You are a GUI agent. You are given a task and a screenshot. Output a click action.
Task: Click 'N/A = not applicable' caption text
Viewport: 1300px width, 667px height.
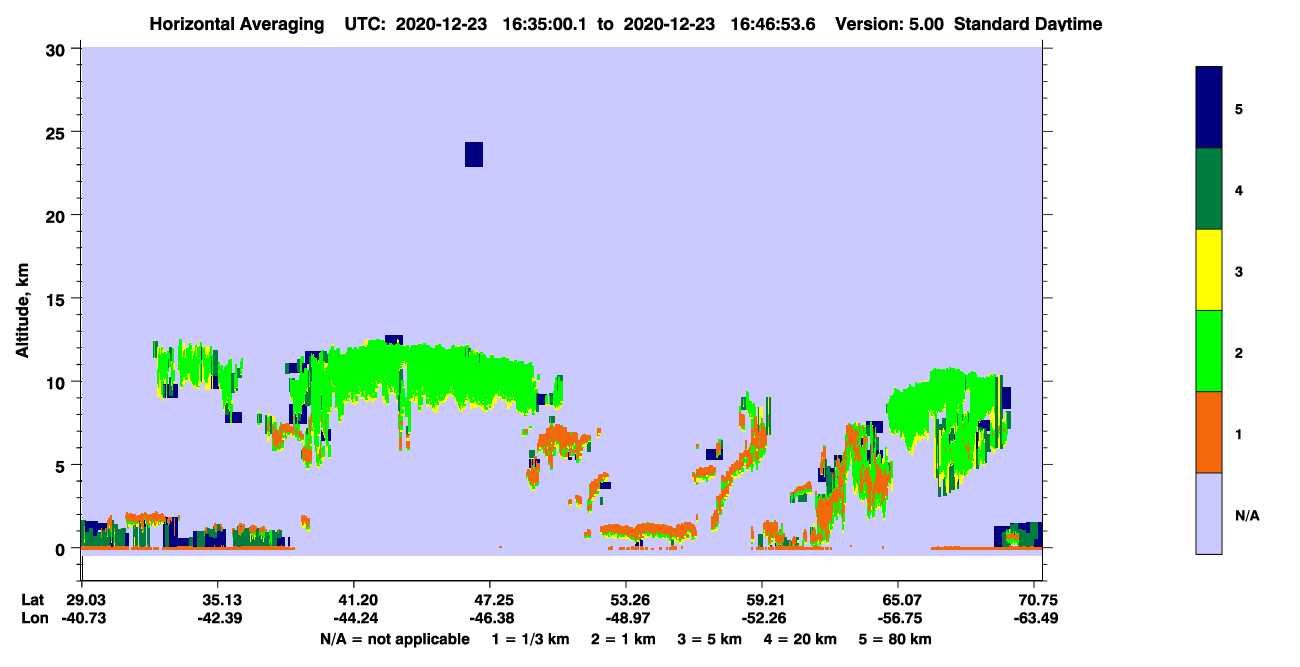pos(394,639)
